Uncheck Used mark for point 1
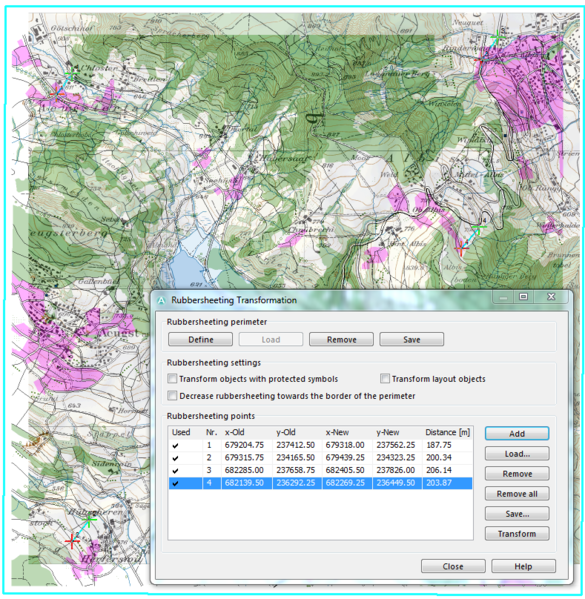 tap(175, 445)
